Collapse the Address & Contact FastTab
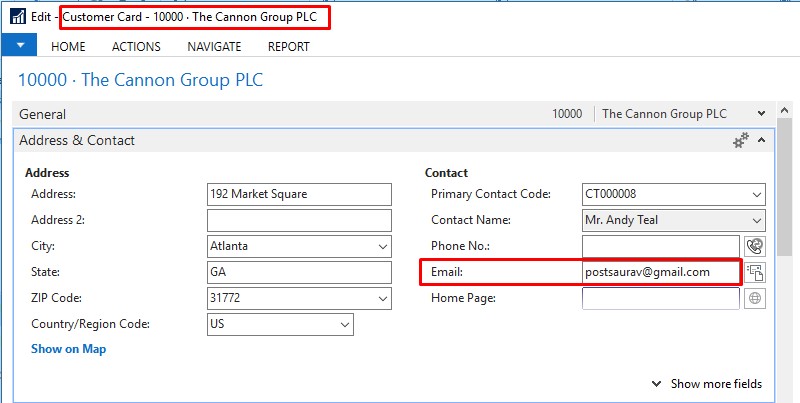Screen dimensions: 800x403 pyautogui.click(x=762, y=141)
